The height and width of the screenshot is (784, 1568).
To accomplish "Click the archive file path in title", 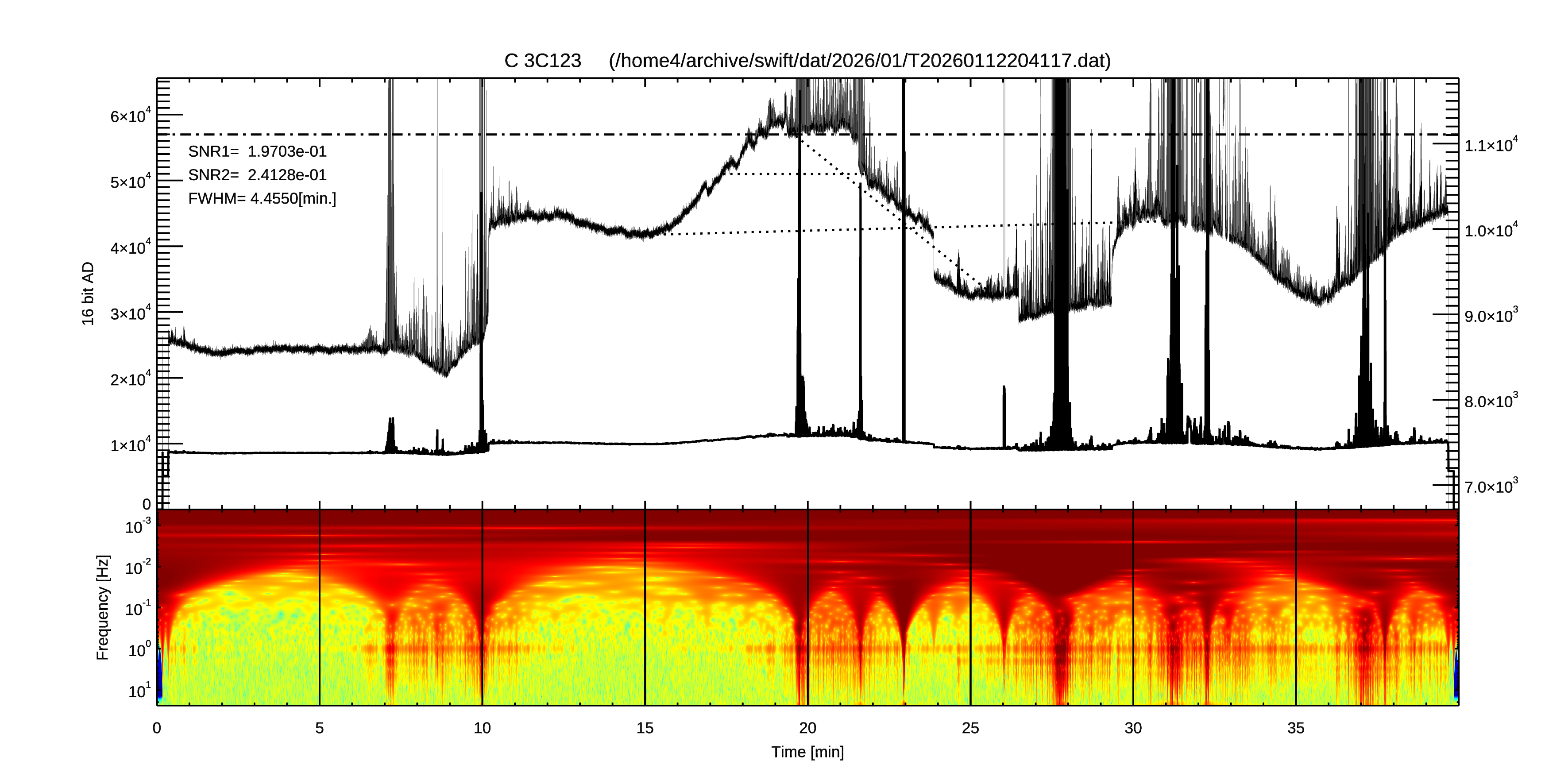I will (860, 61).
